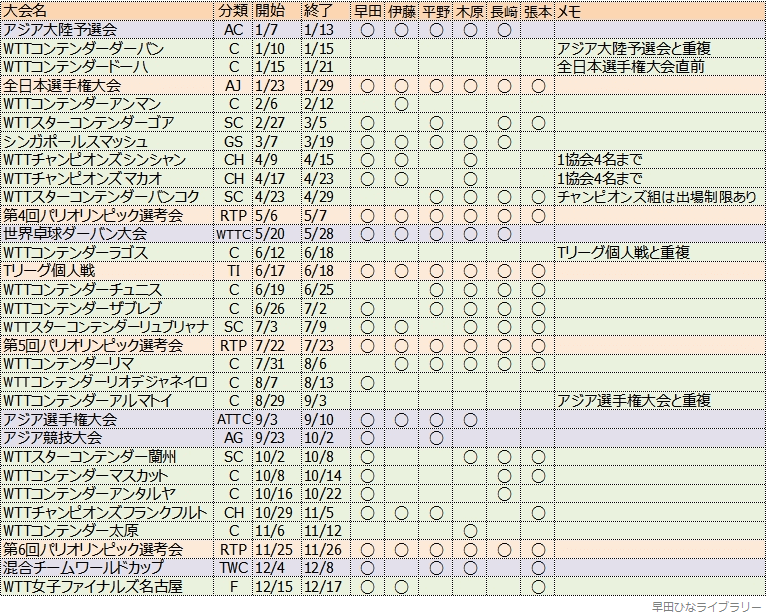Select the 大会名 column header
Viewport: 766px width, 614px height.
[x=107, y=11]
